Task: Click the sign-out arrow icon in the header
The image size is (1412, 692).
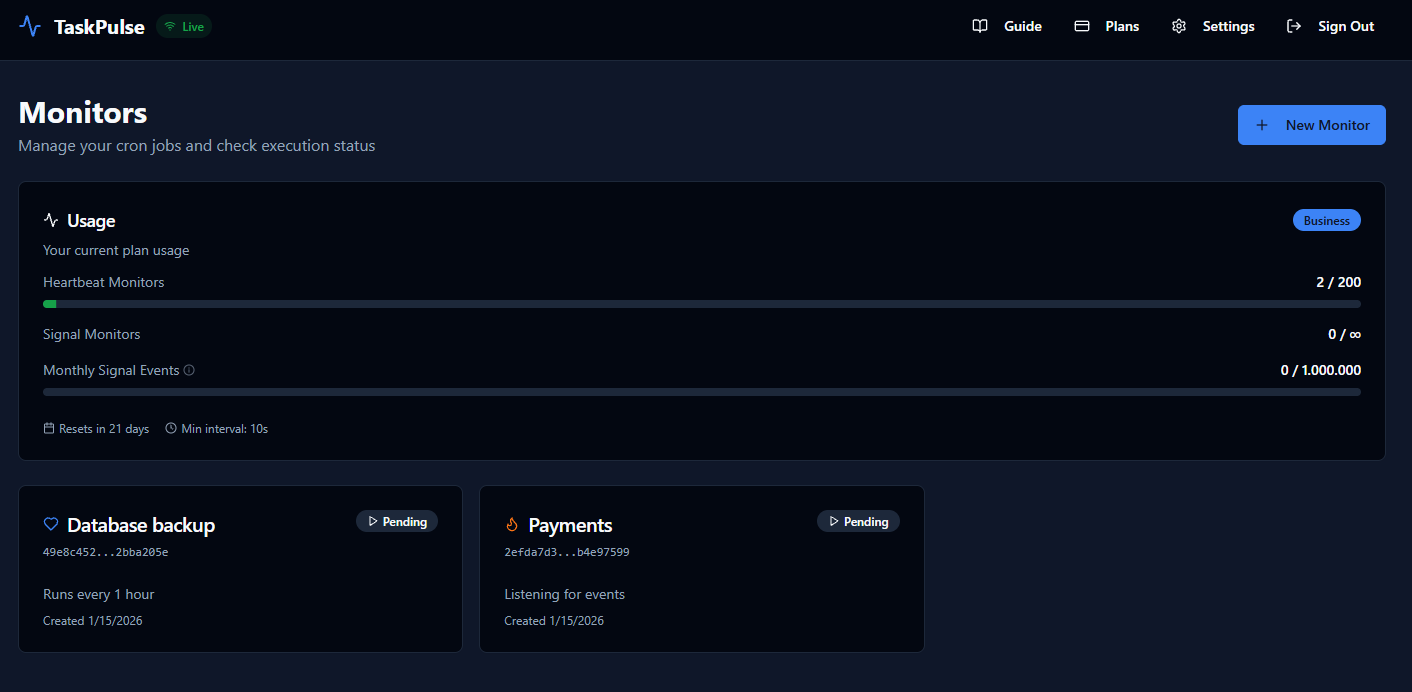Action: click(1294, 26)
